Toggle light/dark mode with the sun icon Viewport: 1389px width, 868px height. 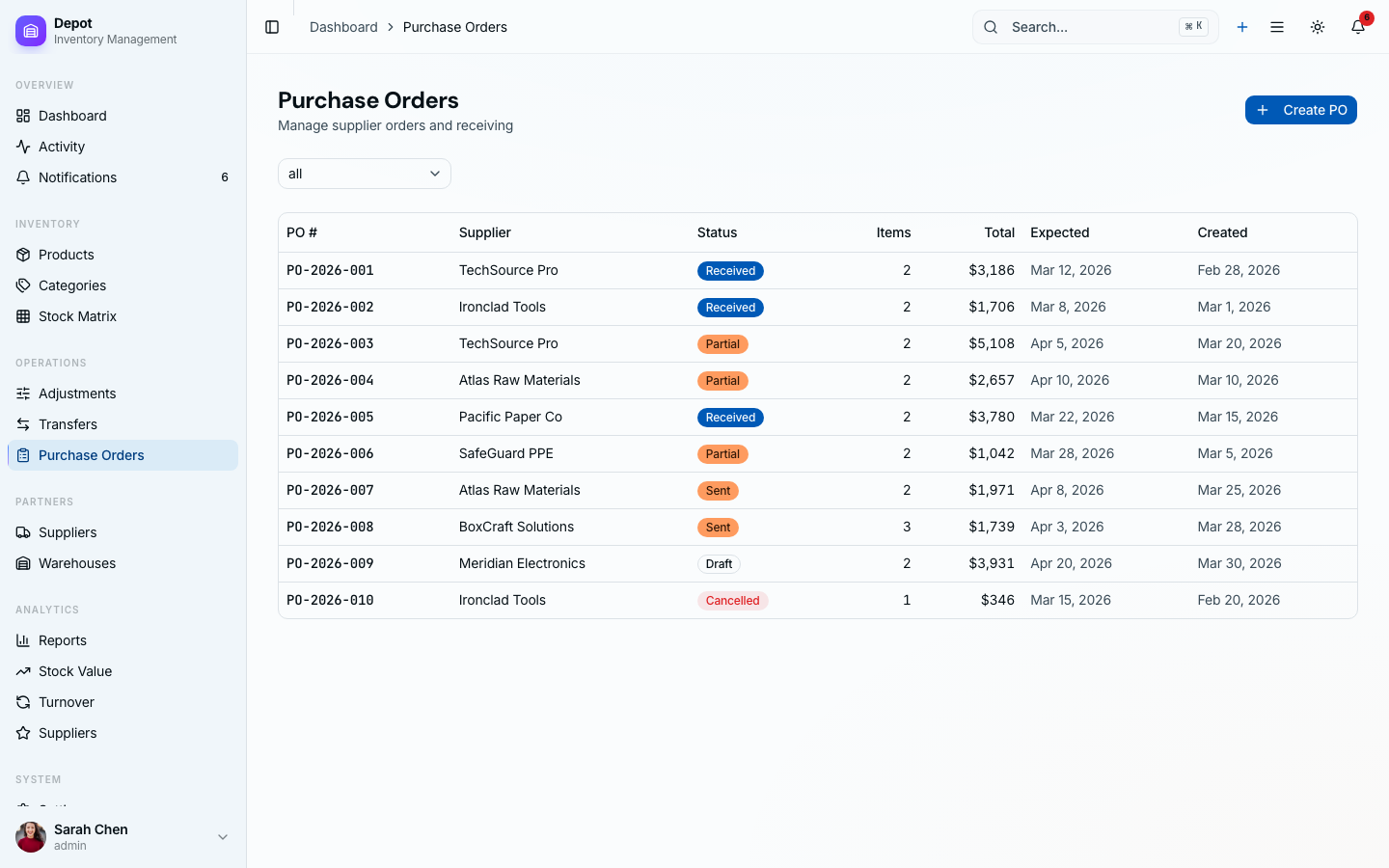[1318, 27]
